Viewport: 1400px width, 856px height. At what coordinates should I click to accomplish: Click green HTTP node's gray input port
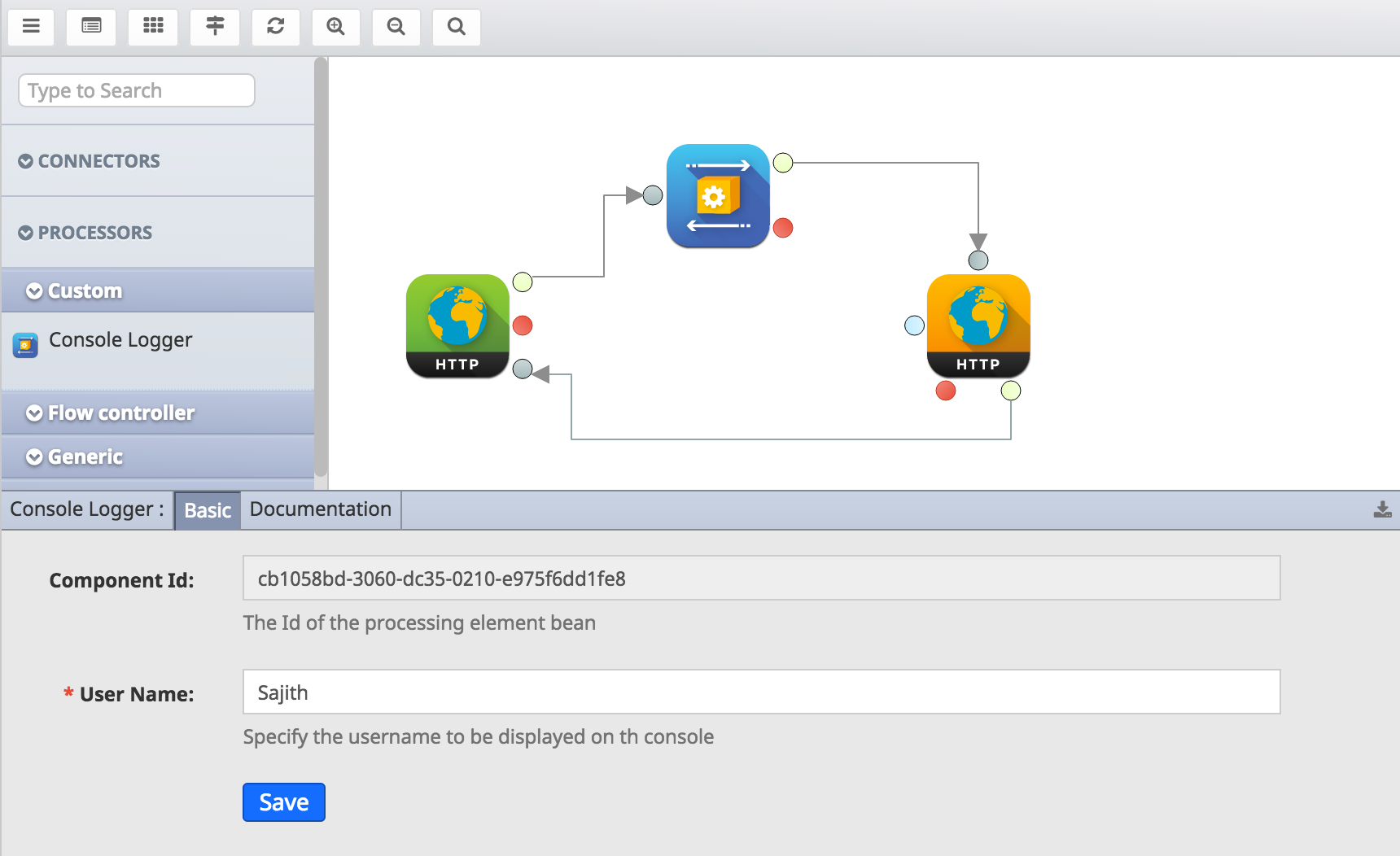(523, 369)
